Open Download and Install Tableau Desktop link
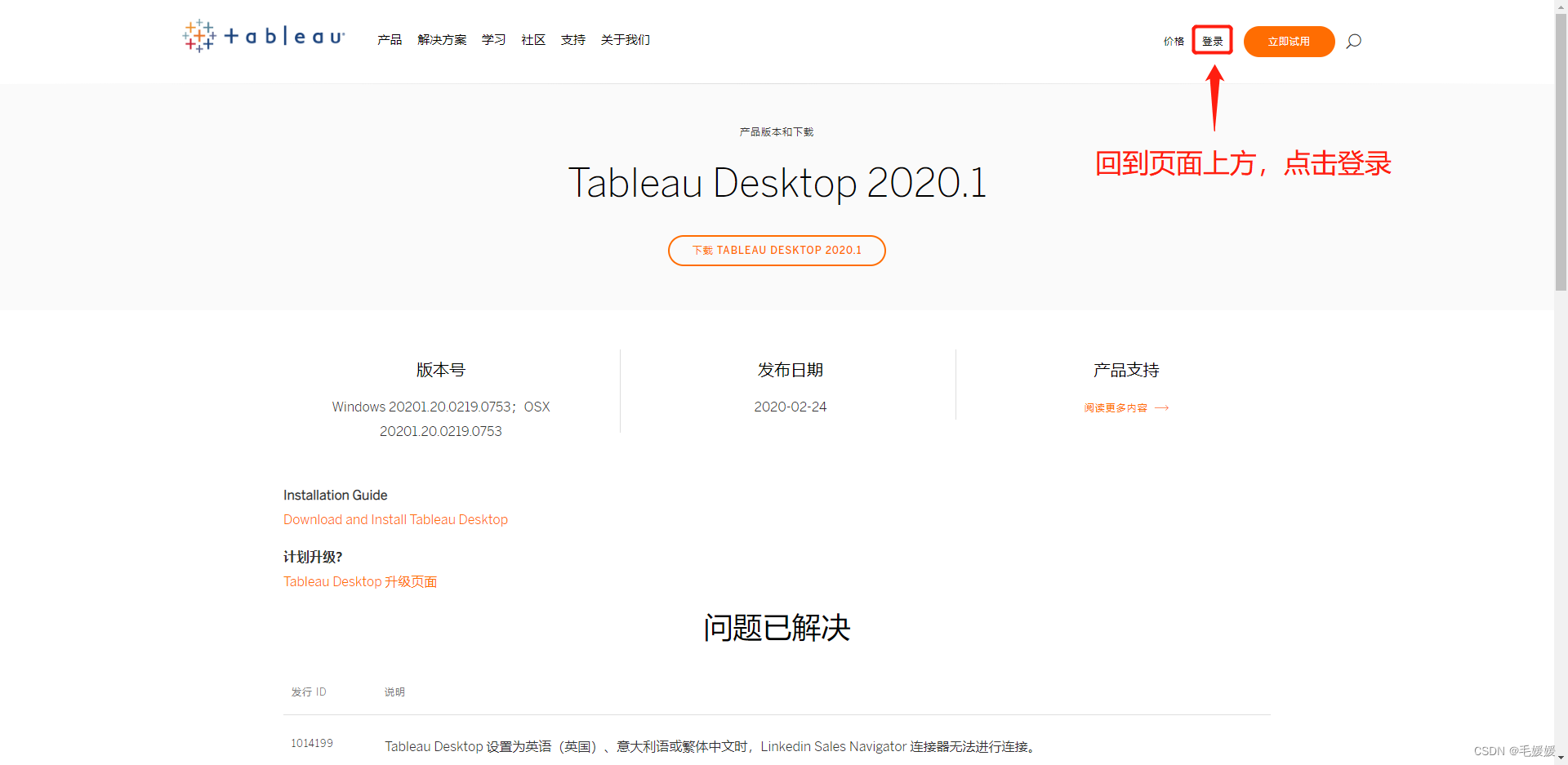The width and height of the screenshot is (1568, 765). [x=395, y=519]
